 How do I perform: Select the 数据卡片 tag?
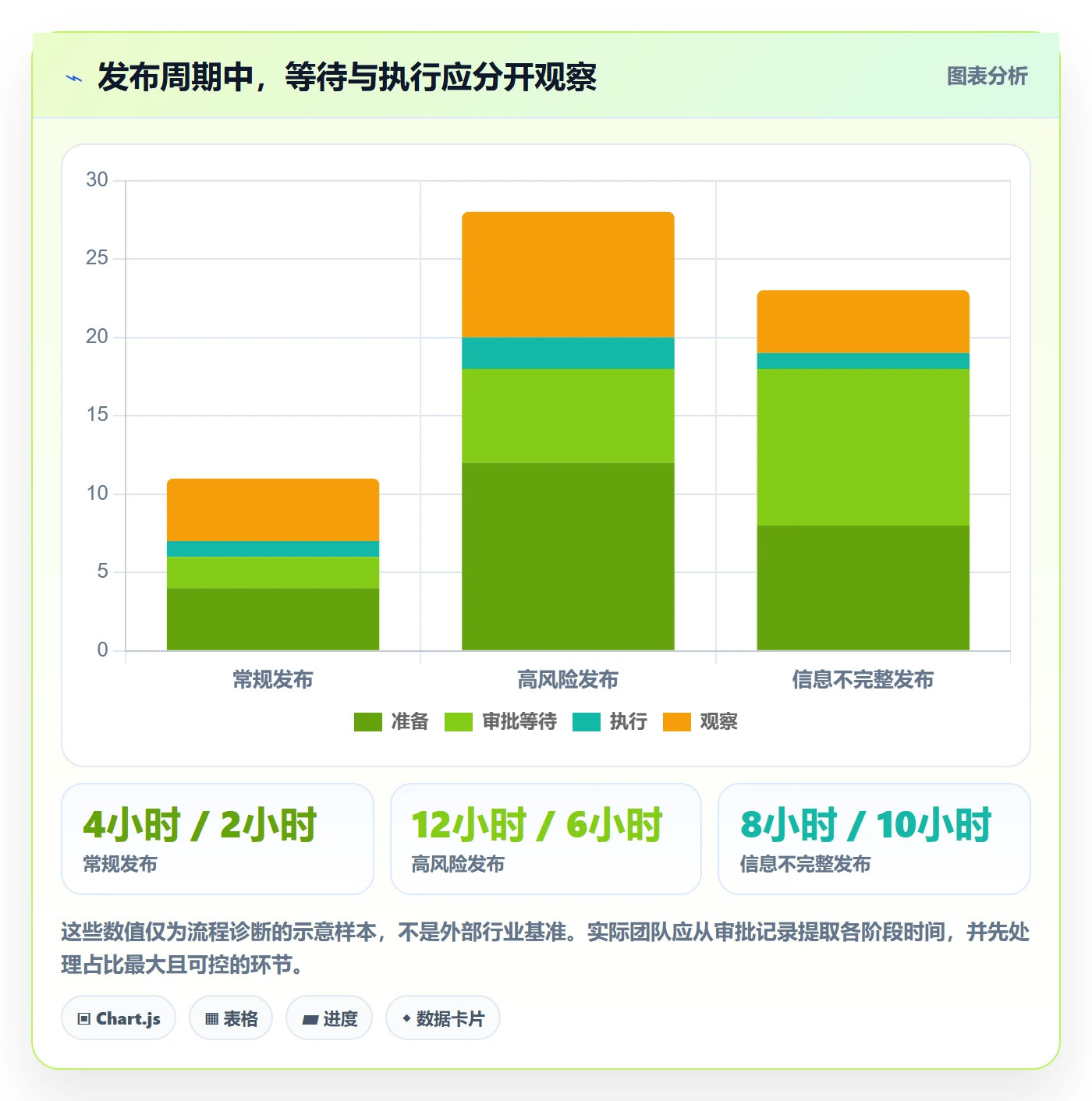(443, 1018)
